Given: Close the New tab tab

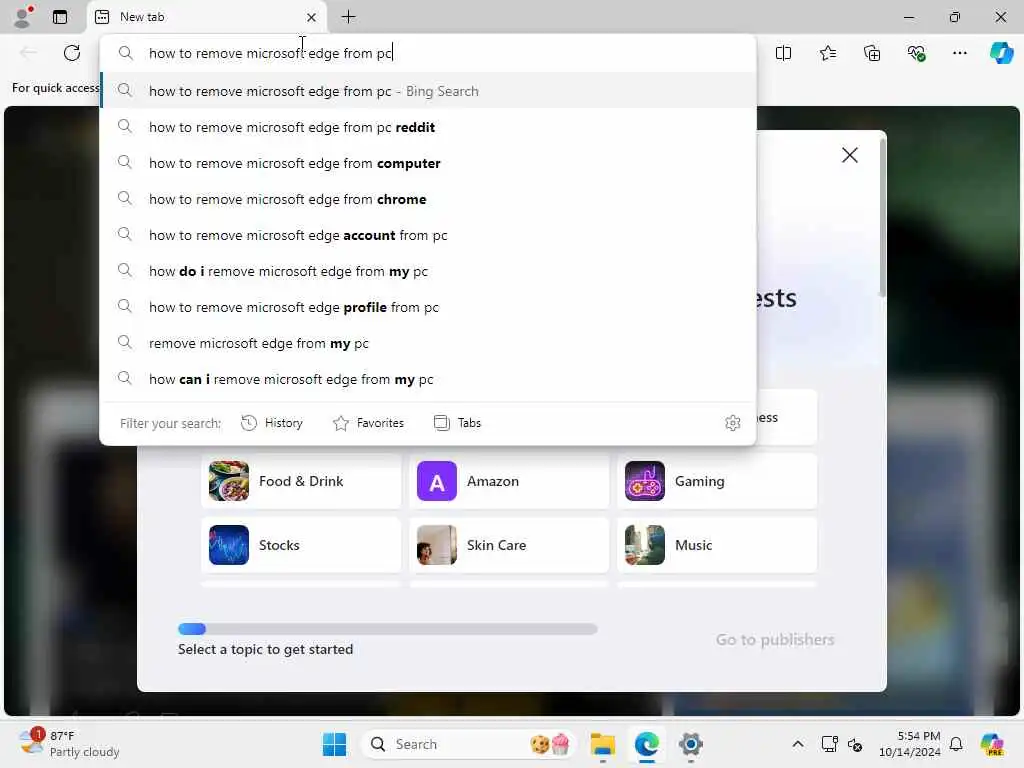Looking at the screenshot, I should [x=312, y=18].
